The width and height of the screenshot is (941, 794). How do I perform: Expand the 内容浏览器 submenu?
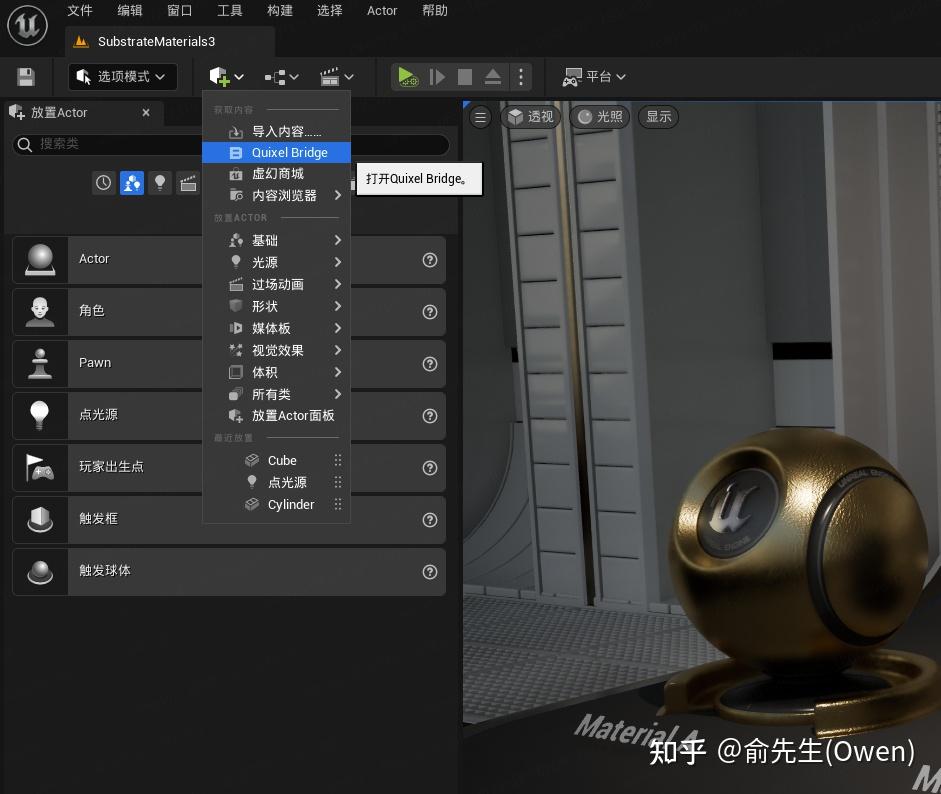pos(284,195)
